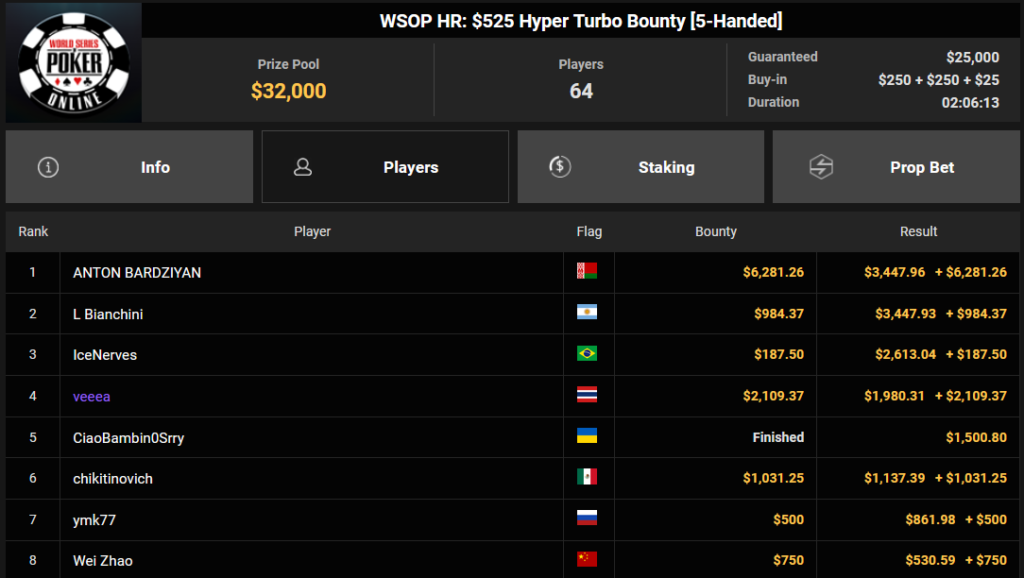Open the veeea player link

91,396
